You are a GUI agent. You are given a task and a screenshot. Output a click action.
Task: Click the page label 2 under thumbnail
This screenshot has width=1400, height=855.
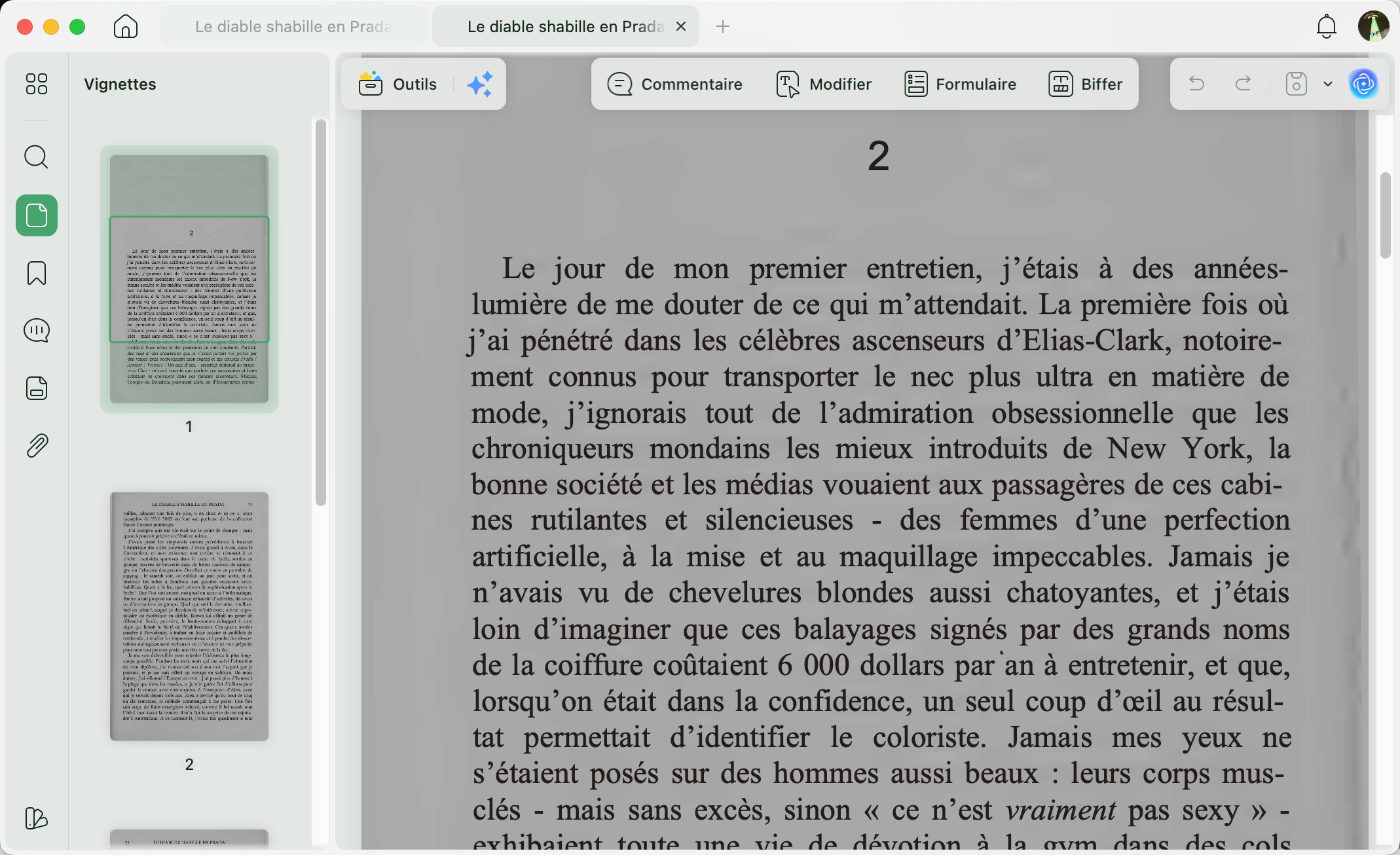pos(189,764)
